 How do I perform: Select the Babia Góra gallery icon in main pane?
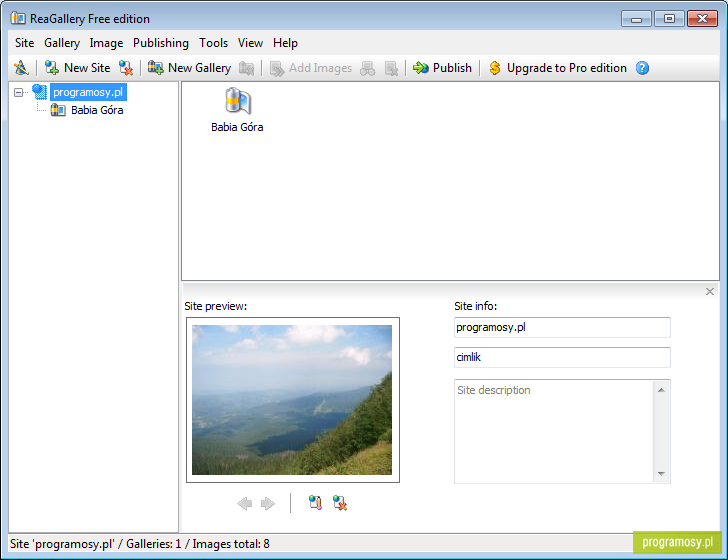coord(237,110)
